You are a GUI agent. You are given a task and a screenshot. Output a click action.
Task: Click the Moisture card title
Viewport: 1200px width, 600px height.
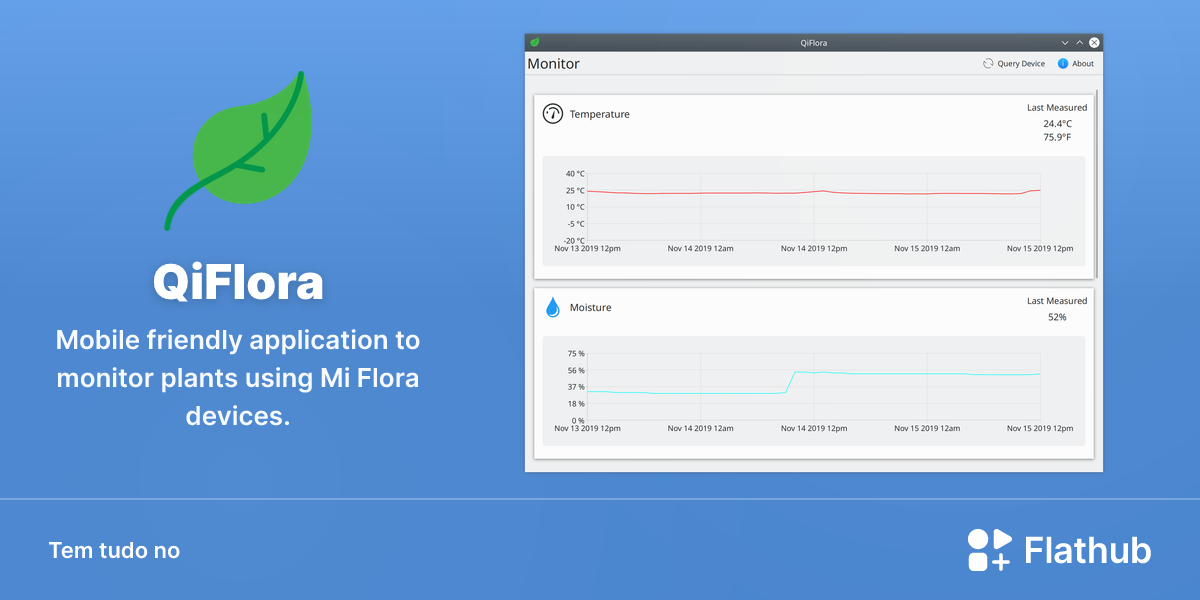(590, 307)
